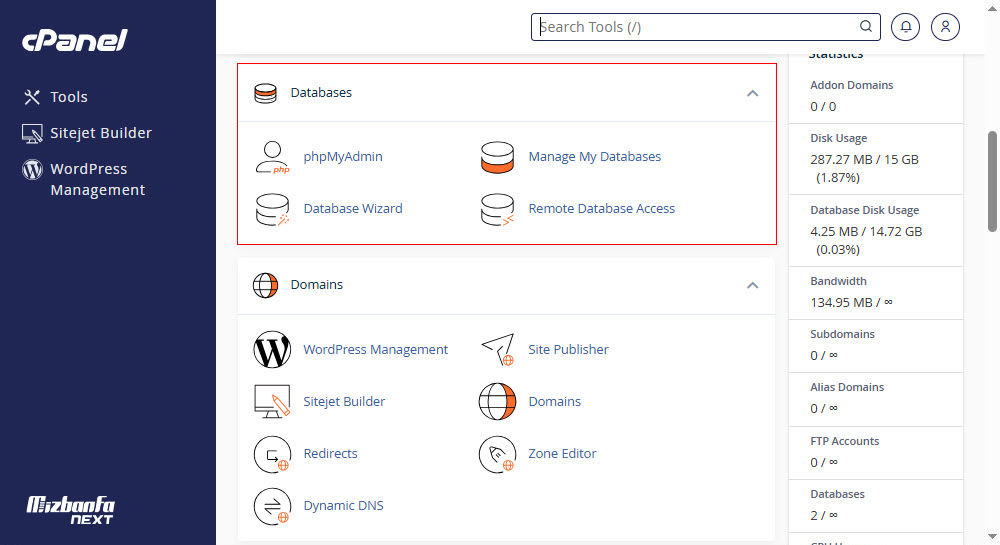Open the user account icon
The width and height of the screenshot is (1000, 545).
945,27
